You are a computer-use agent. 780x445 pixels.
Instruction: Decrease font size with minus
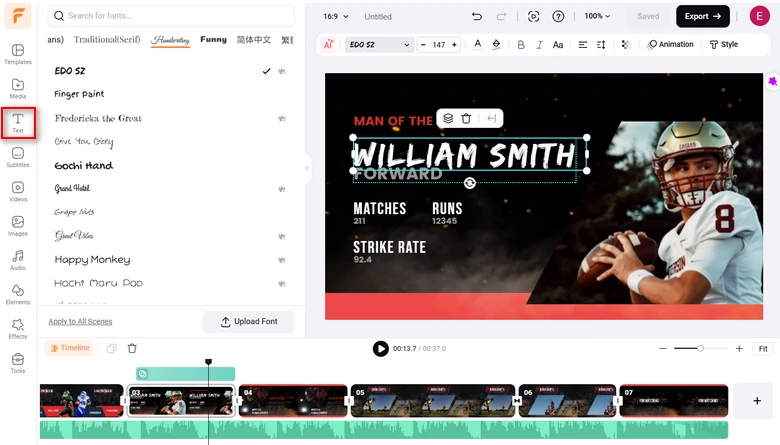423,45
